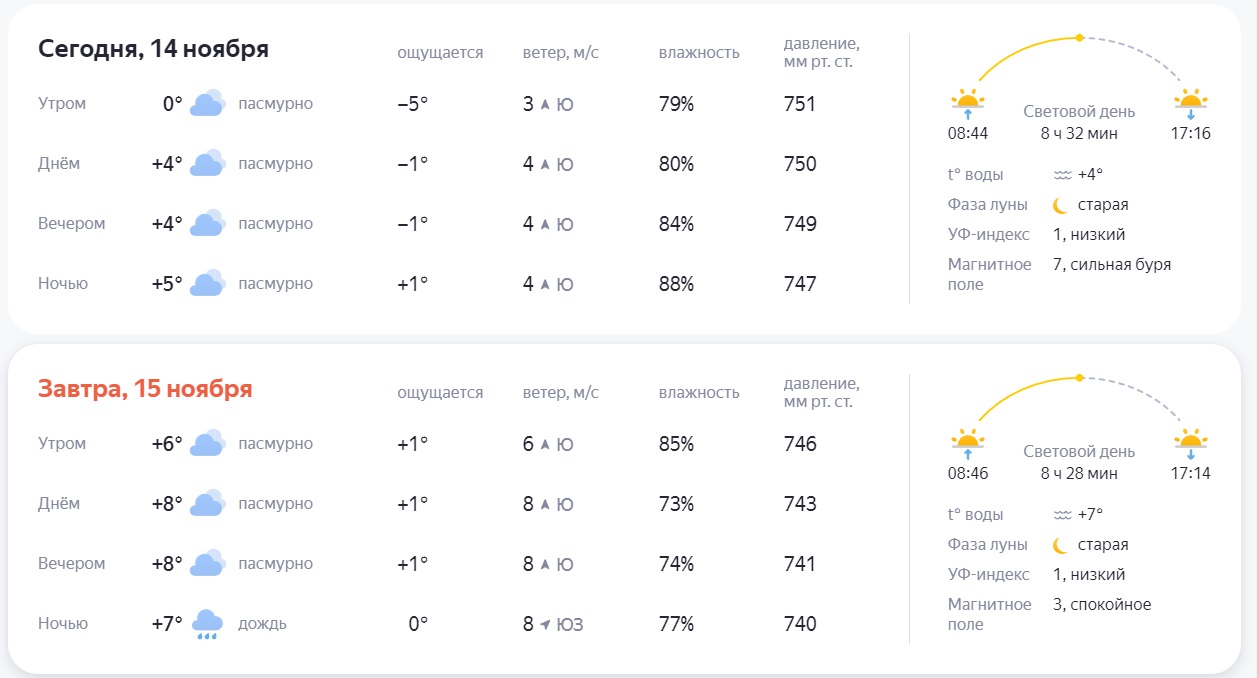
Task: Click the sun peak dot on today's daylight arc
Action: click(1079, 38)
